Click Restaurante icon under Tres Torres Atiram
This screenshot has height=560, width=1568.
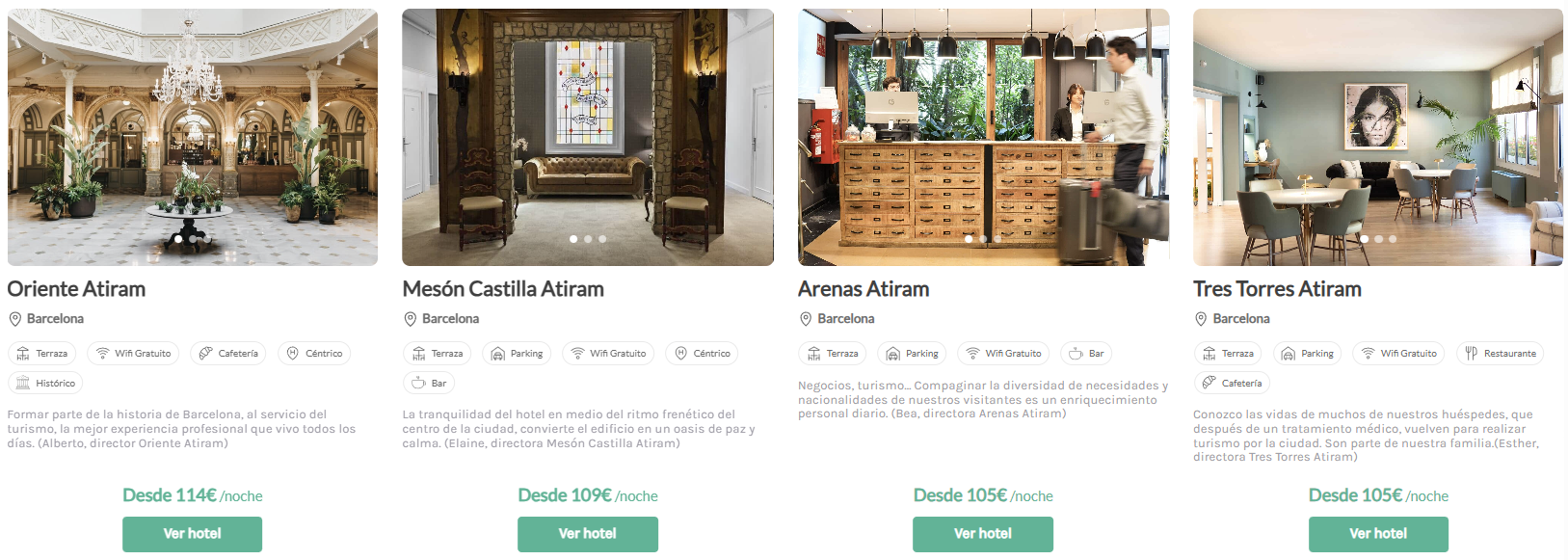(x=1471, y=354)
